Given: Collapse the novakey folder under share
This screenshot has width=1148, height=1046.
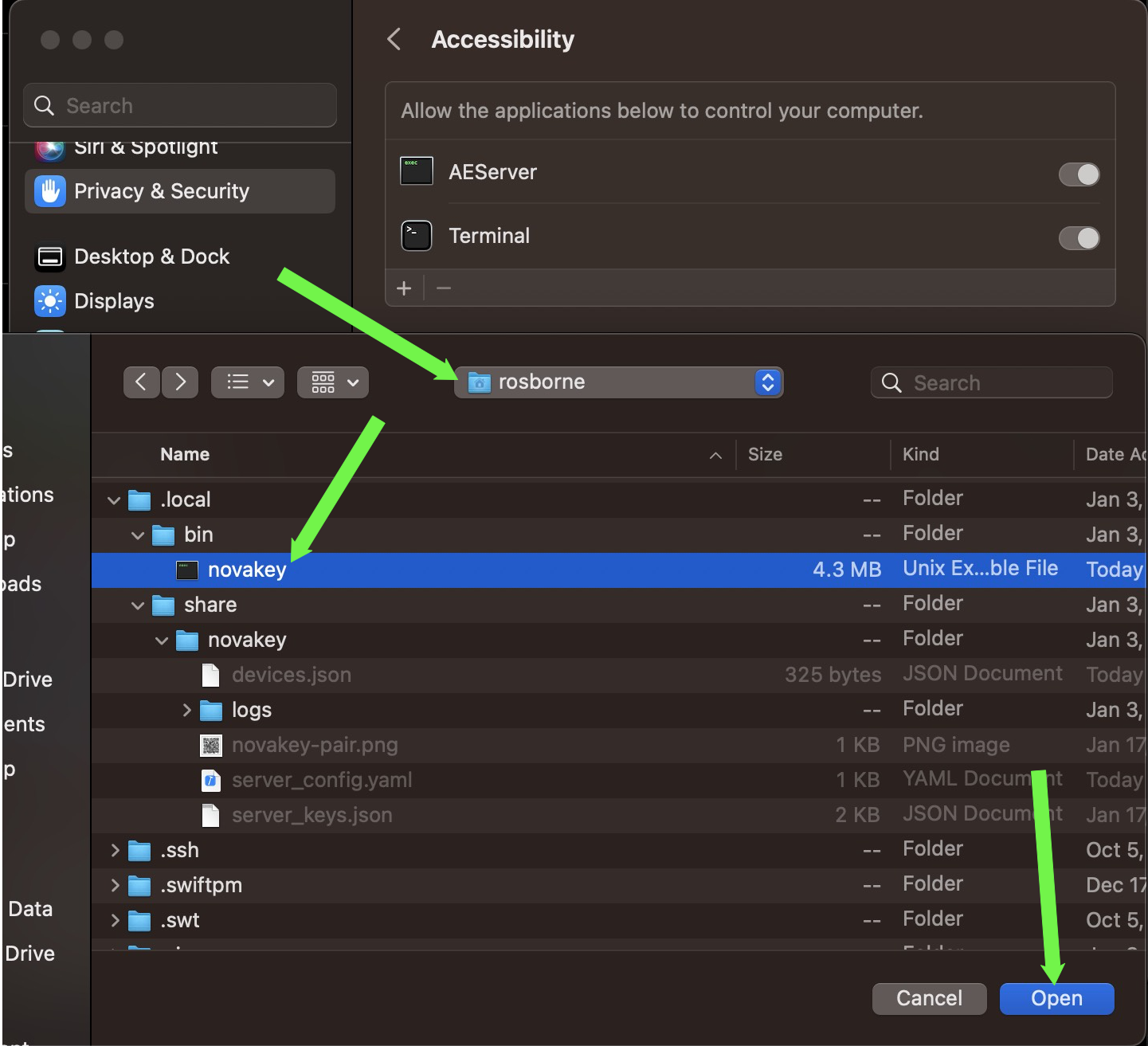Looking at the screenshot, I should pyautogui.click(x=162, y=641).
